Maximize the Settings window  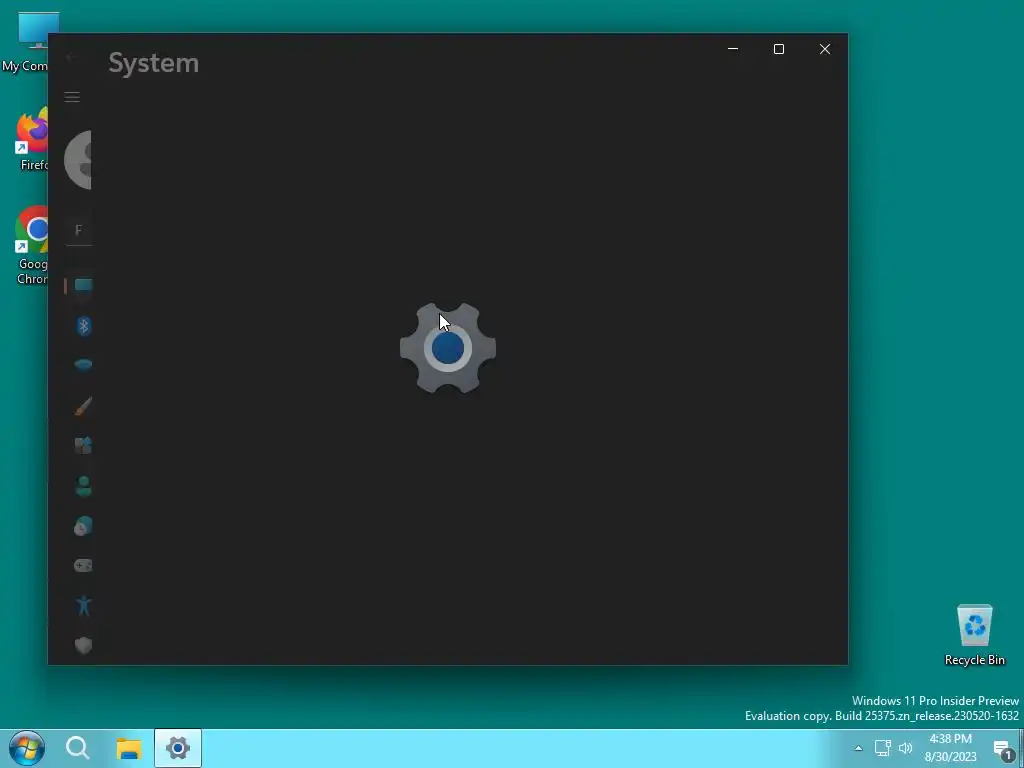point(778,49)
